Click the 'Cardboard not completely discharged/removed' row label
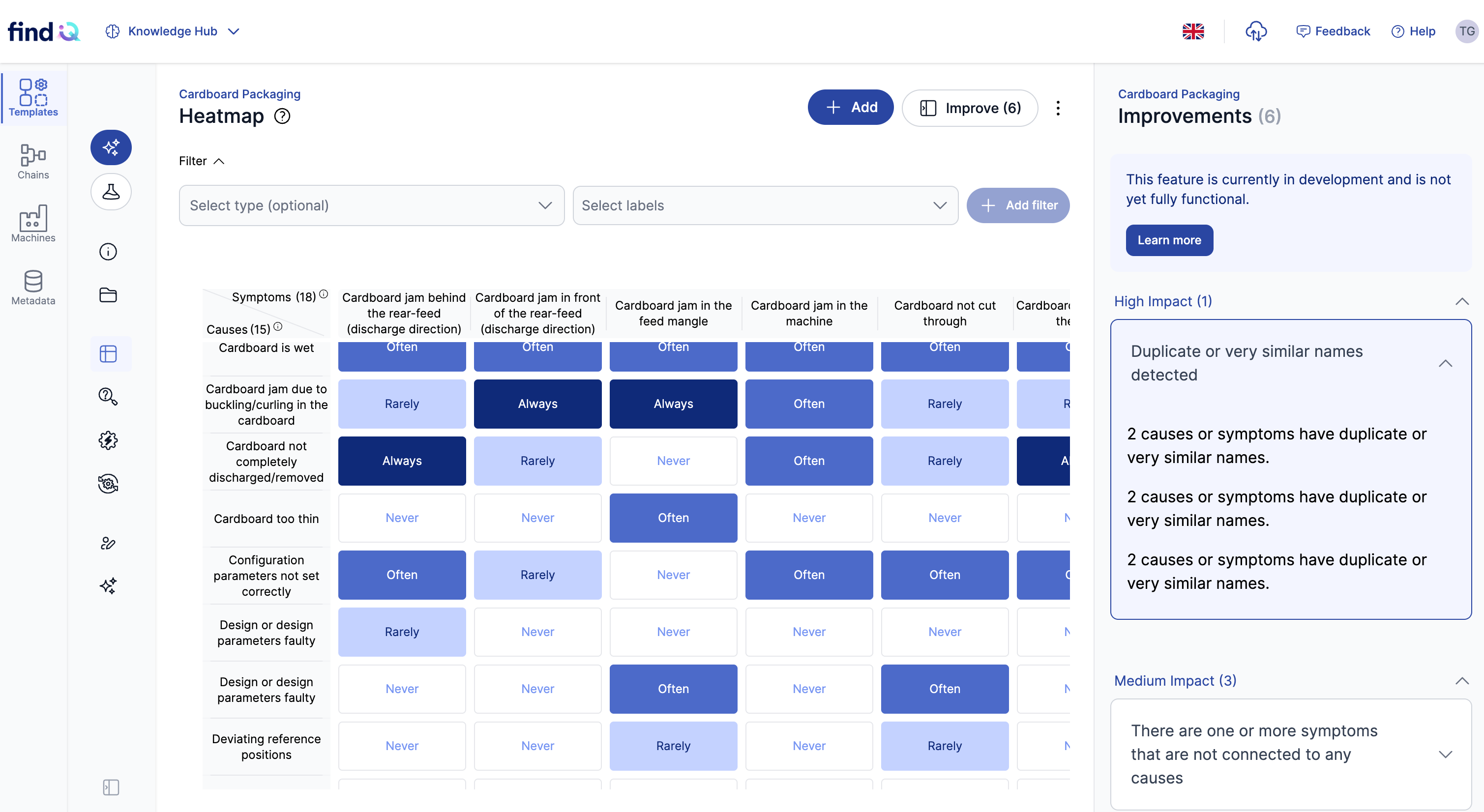1484x812 pixels. [x=266, y=462]
